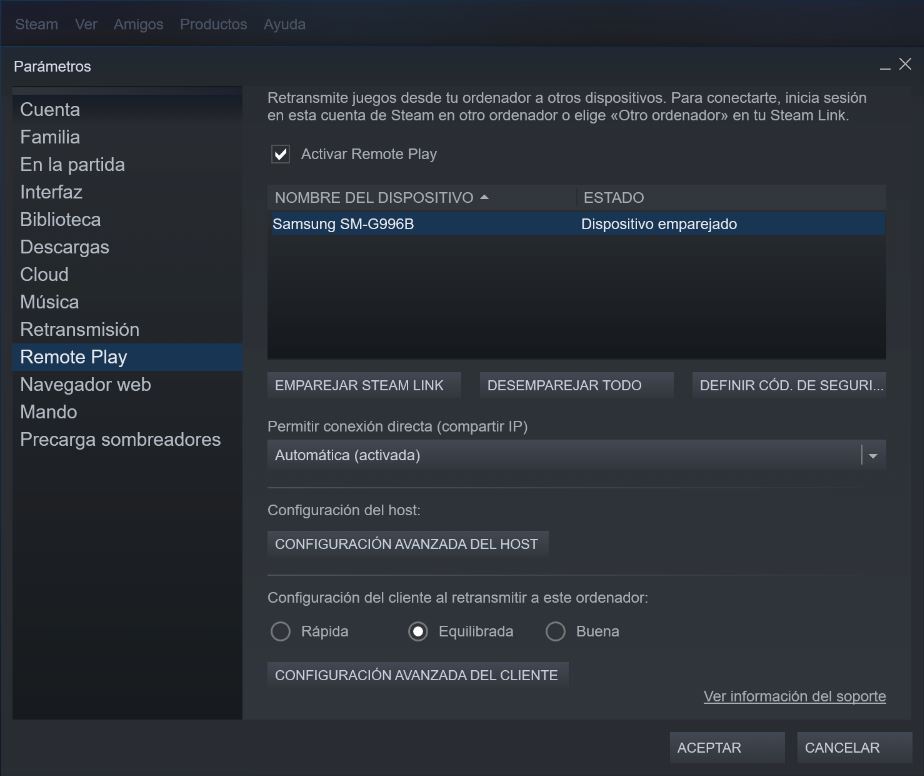Open Ver información del soporte link
Image resolution: width=924 pixels, height=776 pixels.
794,697
